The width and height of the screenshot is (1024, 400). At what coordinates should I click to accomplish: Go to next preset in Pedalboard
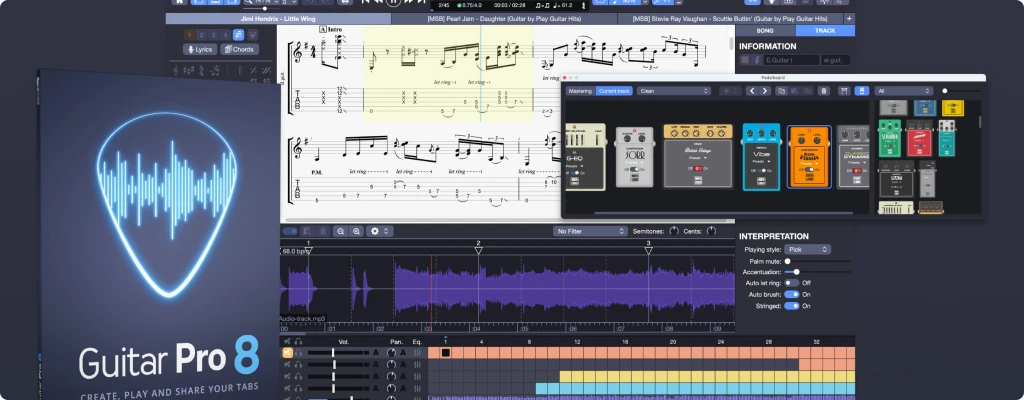(765, 91)
